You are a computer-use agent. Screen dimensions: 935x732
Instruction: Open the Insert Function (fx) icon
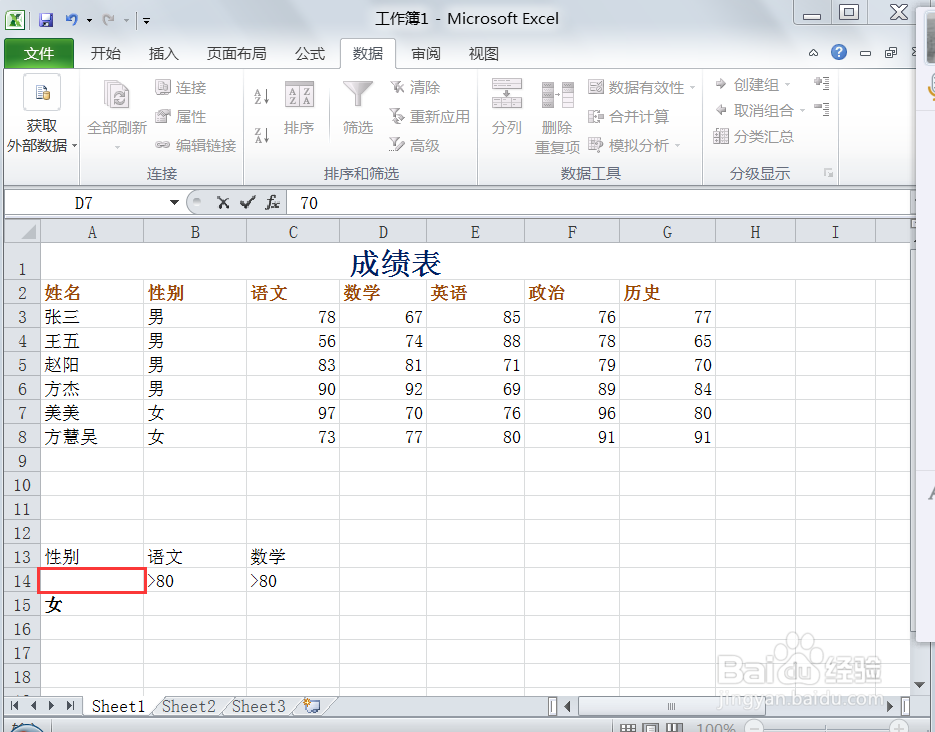coord(272,202)
